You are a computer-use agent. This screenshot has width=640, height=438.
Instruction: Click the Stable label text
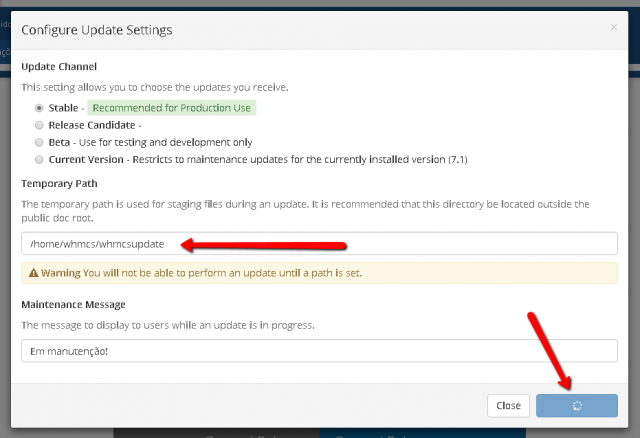click(63, 108)
